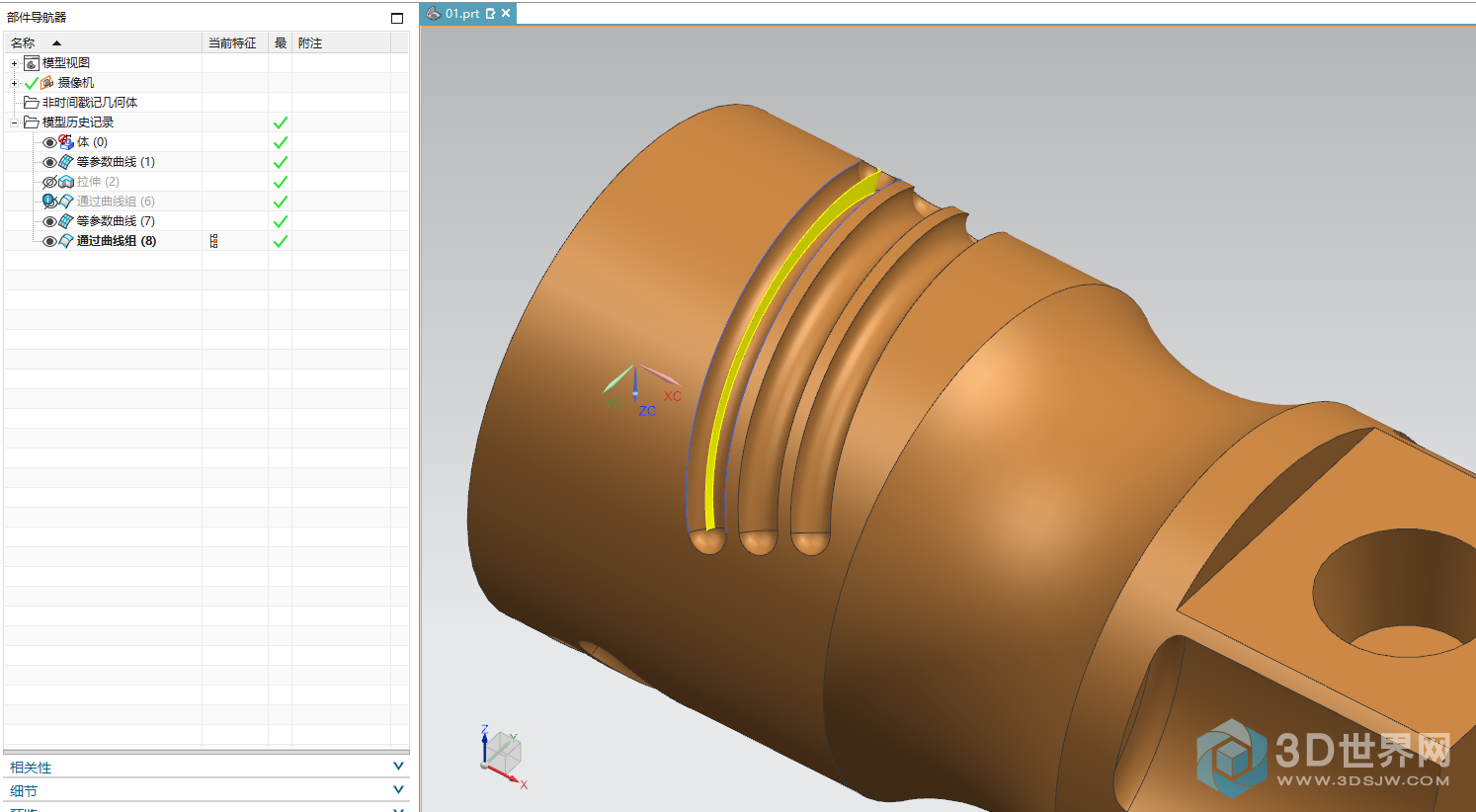Hide the 体 (0) feature via eye icon

[x=49, y=142]
